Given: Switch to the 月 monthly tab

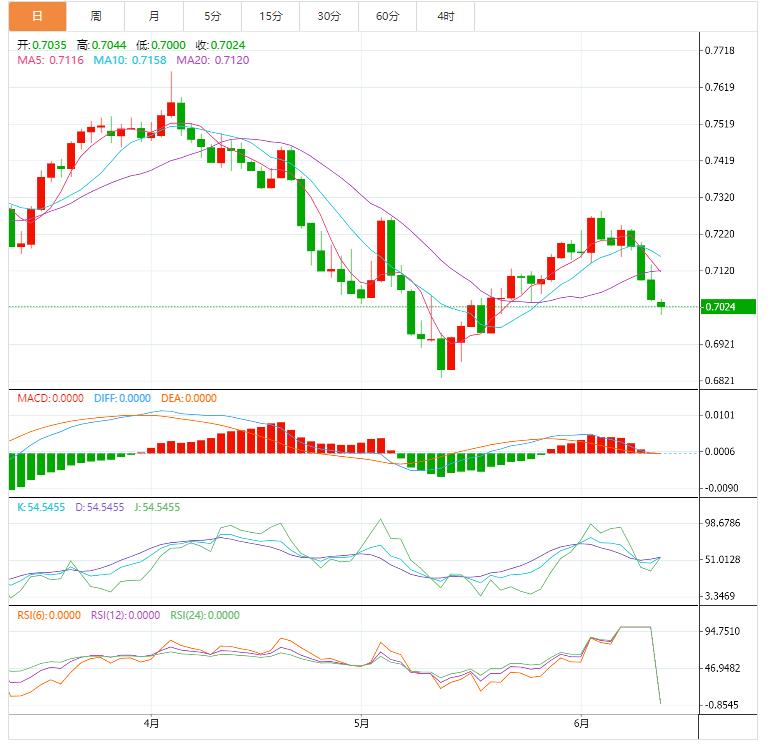Looking at the screenshot, I should click(154, 16).
